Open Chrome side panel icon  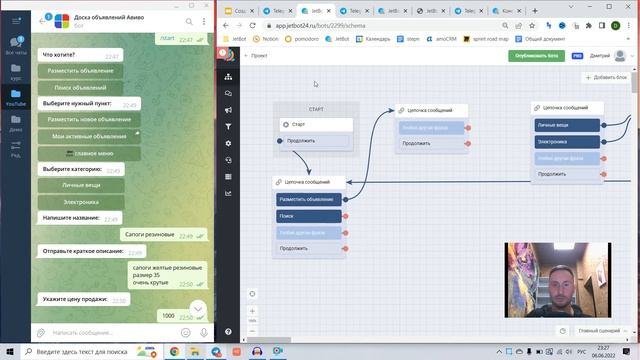602,25
